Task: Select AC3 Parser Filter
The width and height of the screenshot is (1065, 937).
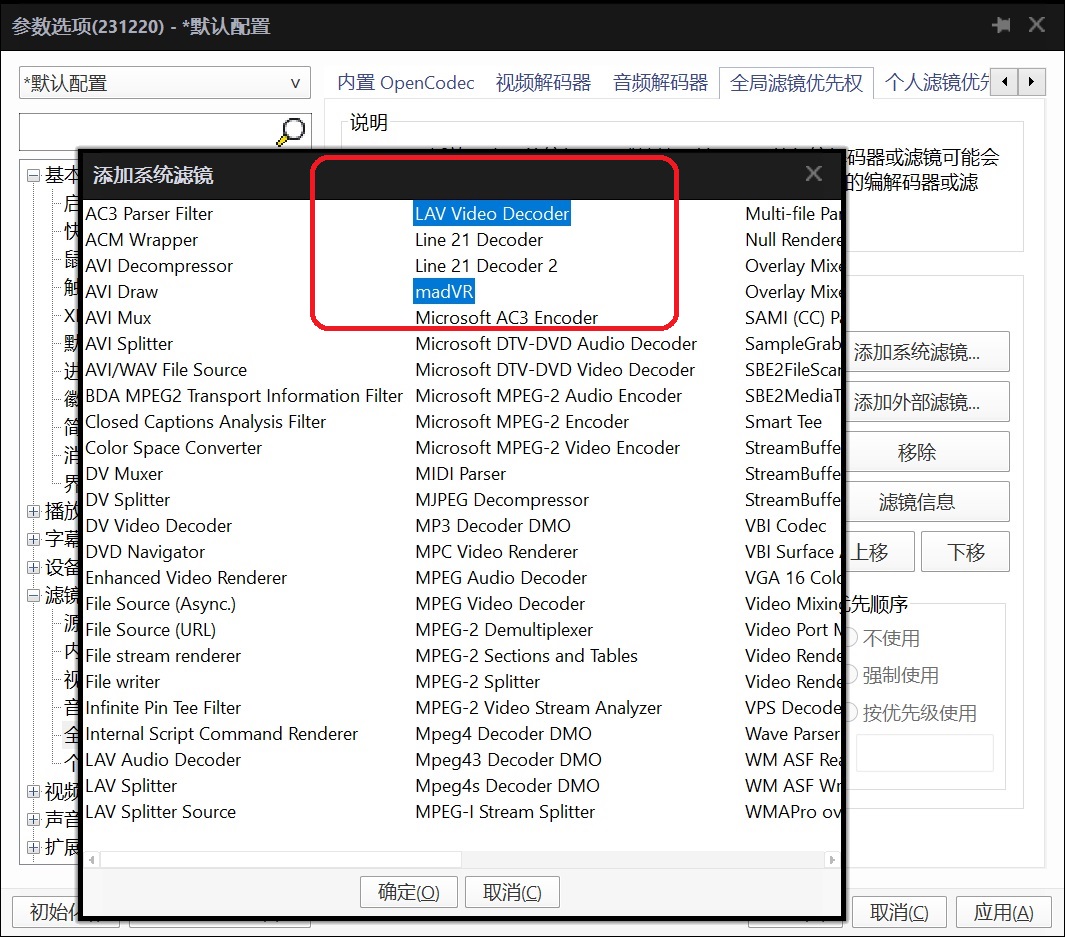Action: 149,214
